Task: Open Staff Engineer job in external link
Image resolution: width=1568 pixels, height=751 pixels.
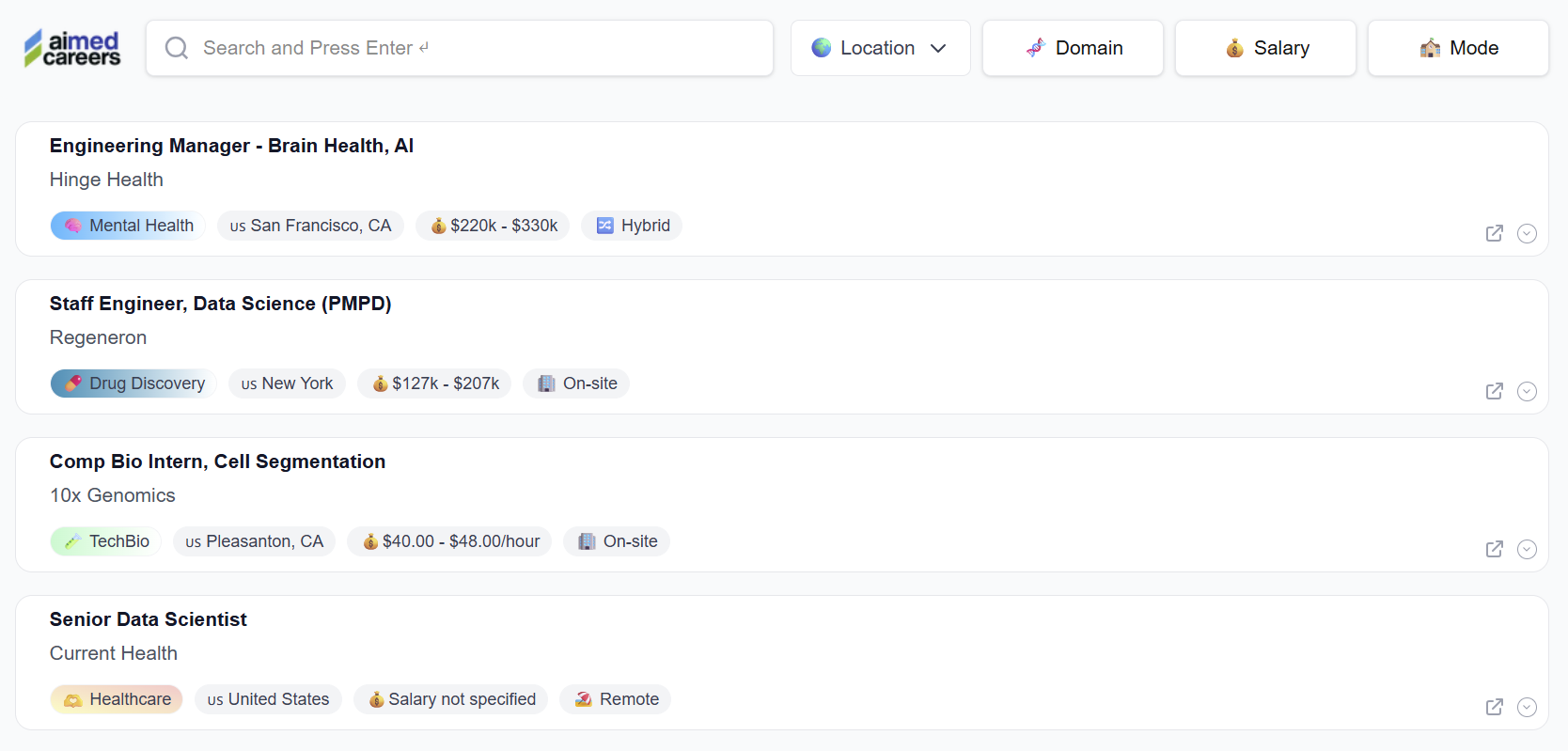Action: pos(1495,391)
